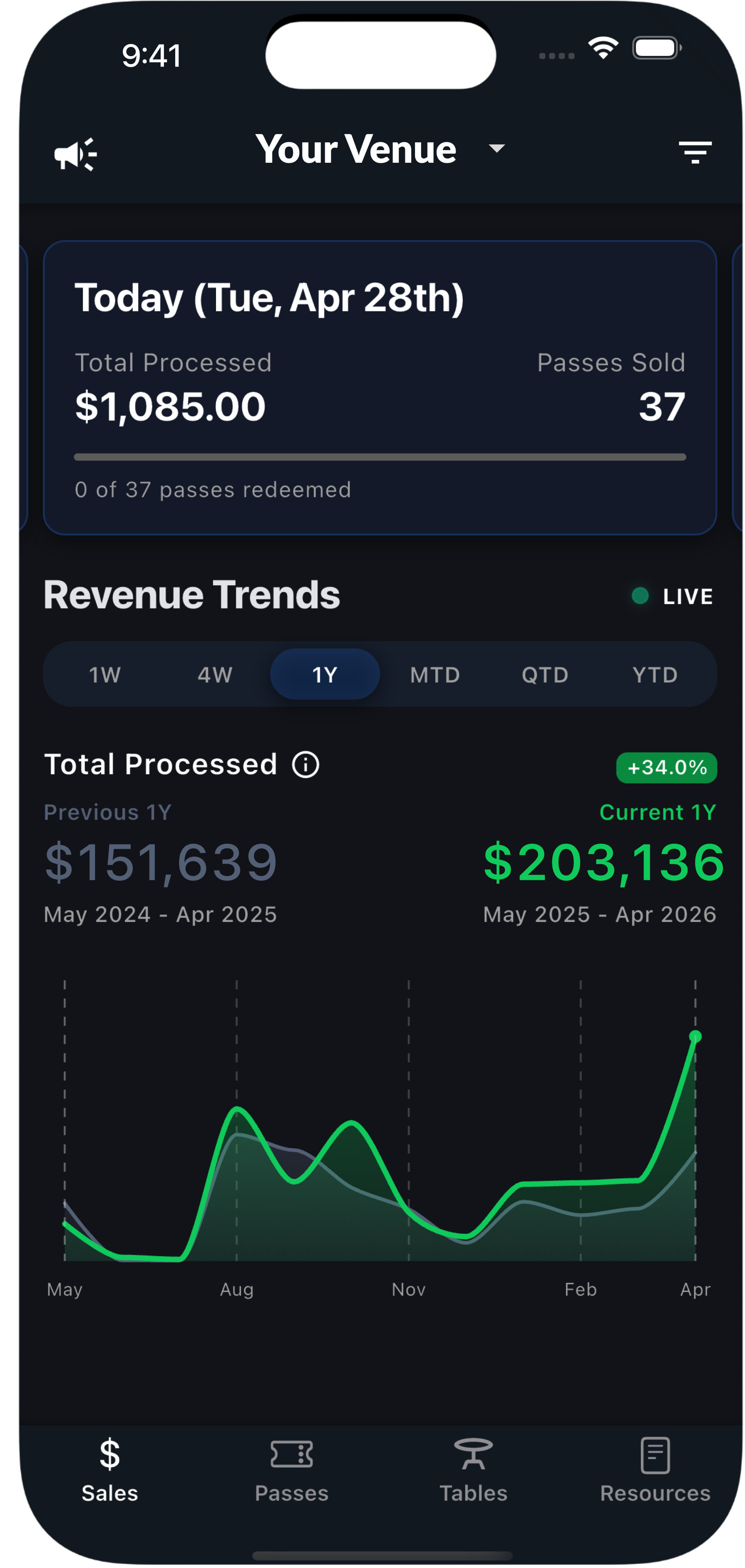This screenshot has width=745, height=1568.
Task: Tap the May 2025 - Apr 2026 date range
Action: [x=599, y=914]
